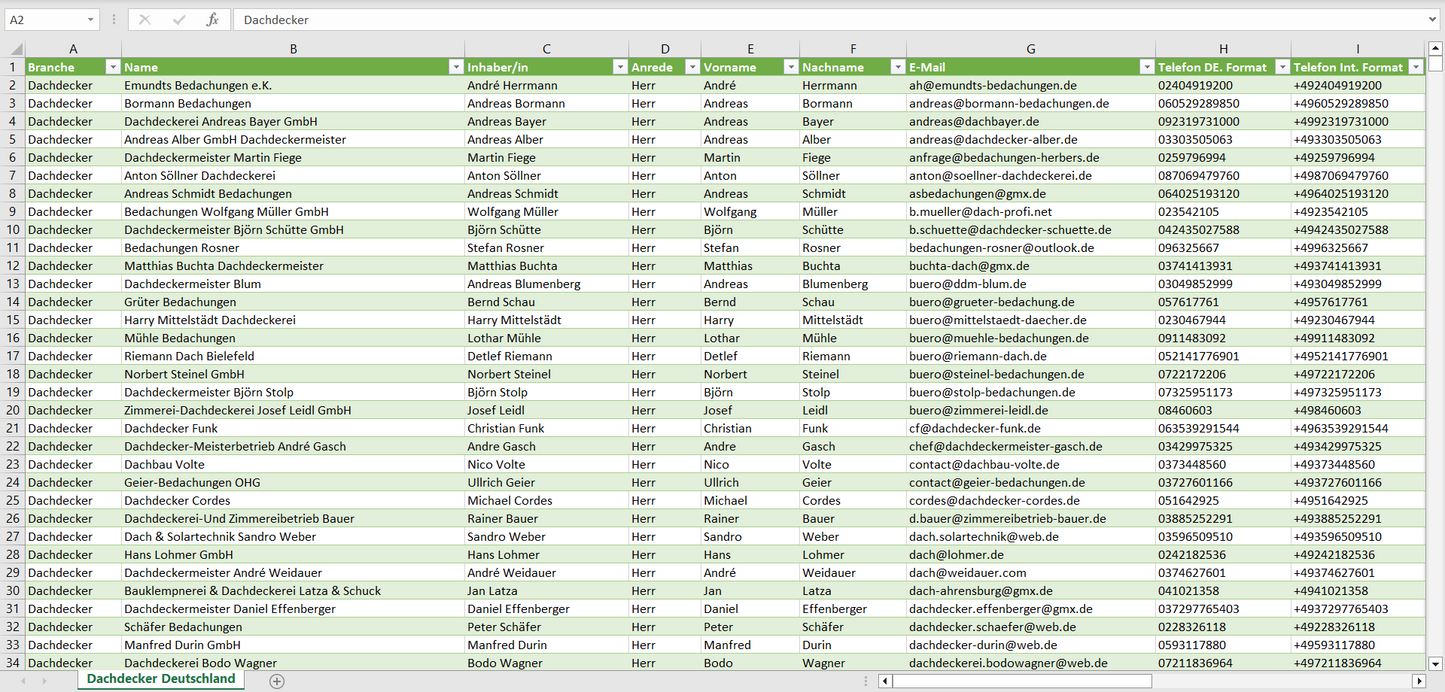The image size is (1445, 692).
Task: Click the horizontal scrollbar left arrow
Action: click(885, 681)
